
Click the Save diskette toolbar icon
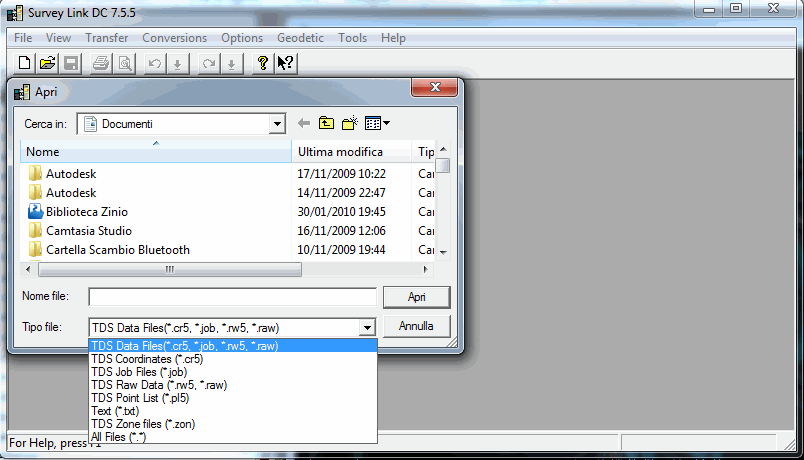pos(71,63)
